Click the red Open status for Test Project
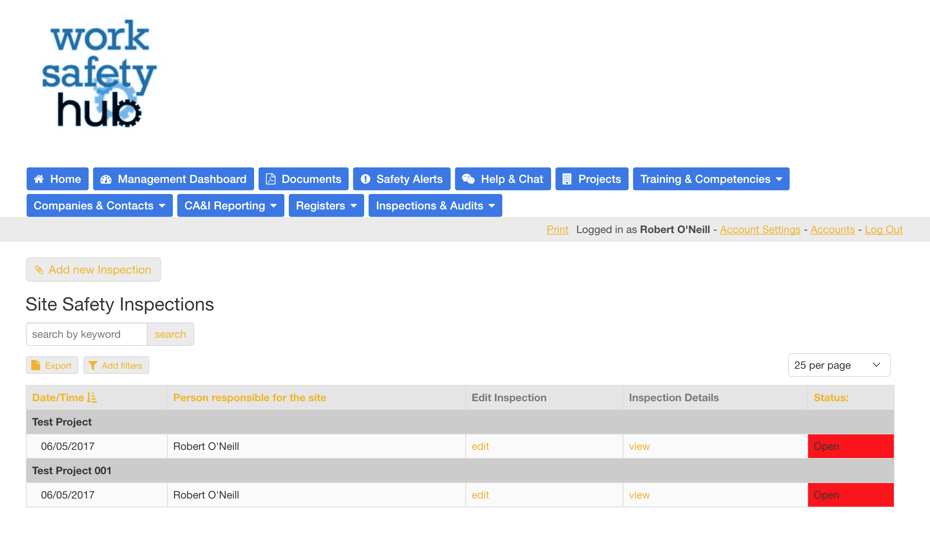Image resolution: width=930 pixels, height=545 pixels. (x=850, y=446)
